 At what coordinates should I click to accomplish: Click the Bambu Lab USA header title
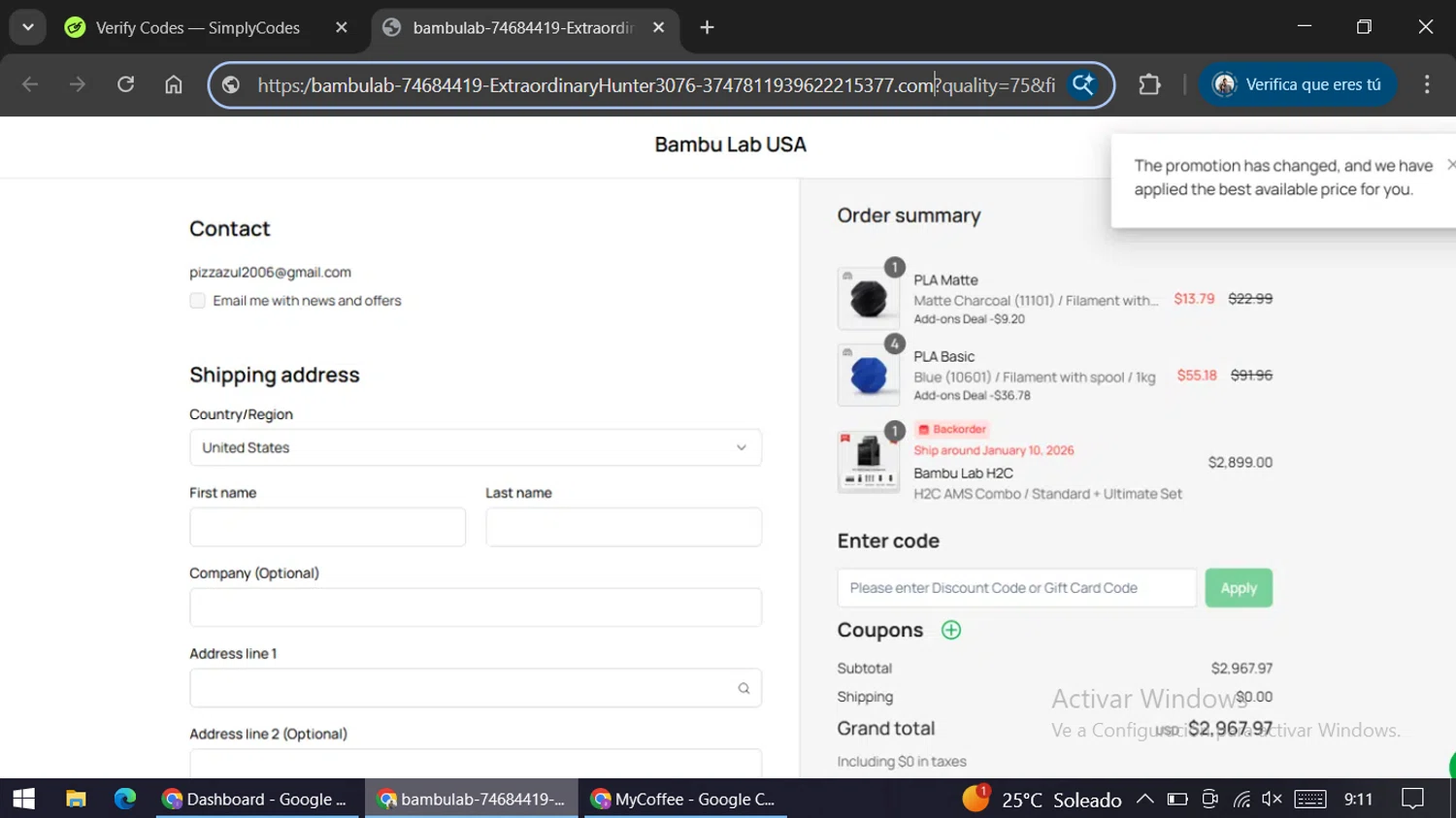(730, 145)
